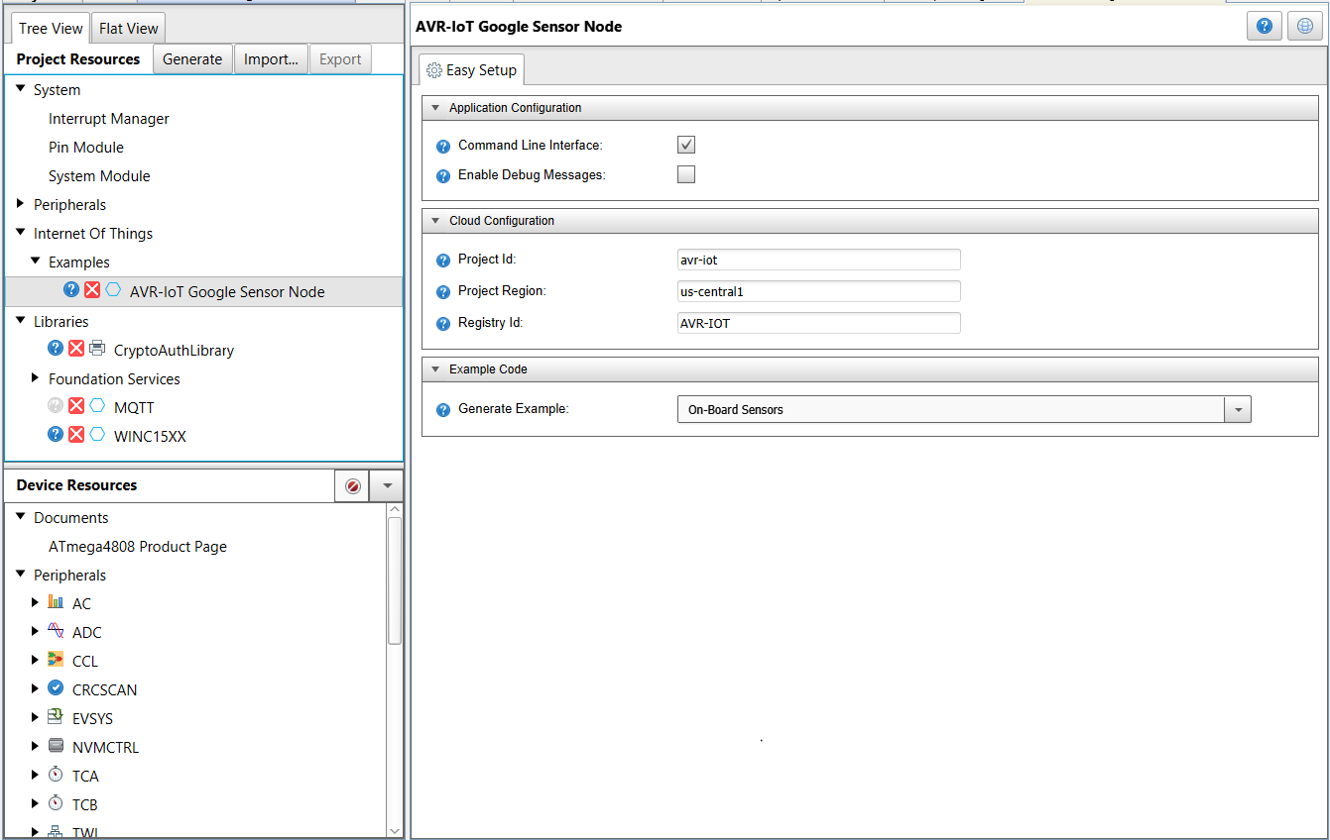
Task: Remove MQTT library with red X
Action: click(76, 406)
